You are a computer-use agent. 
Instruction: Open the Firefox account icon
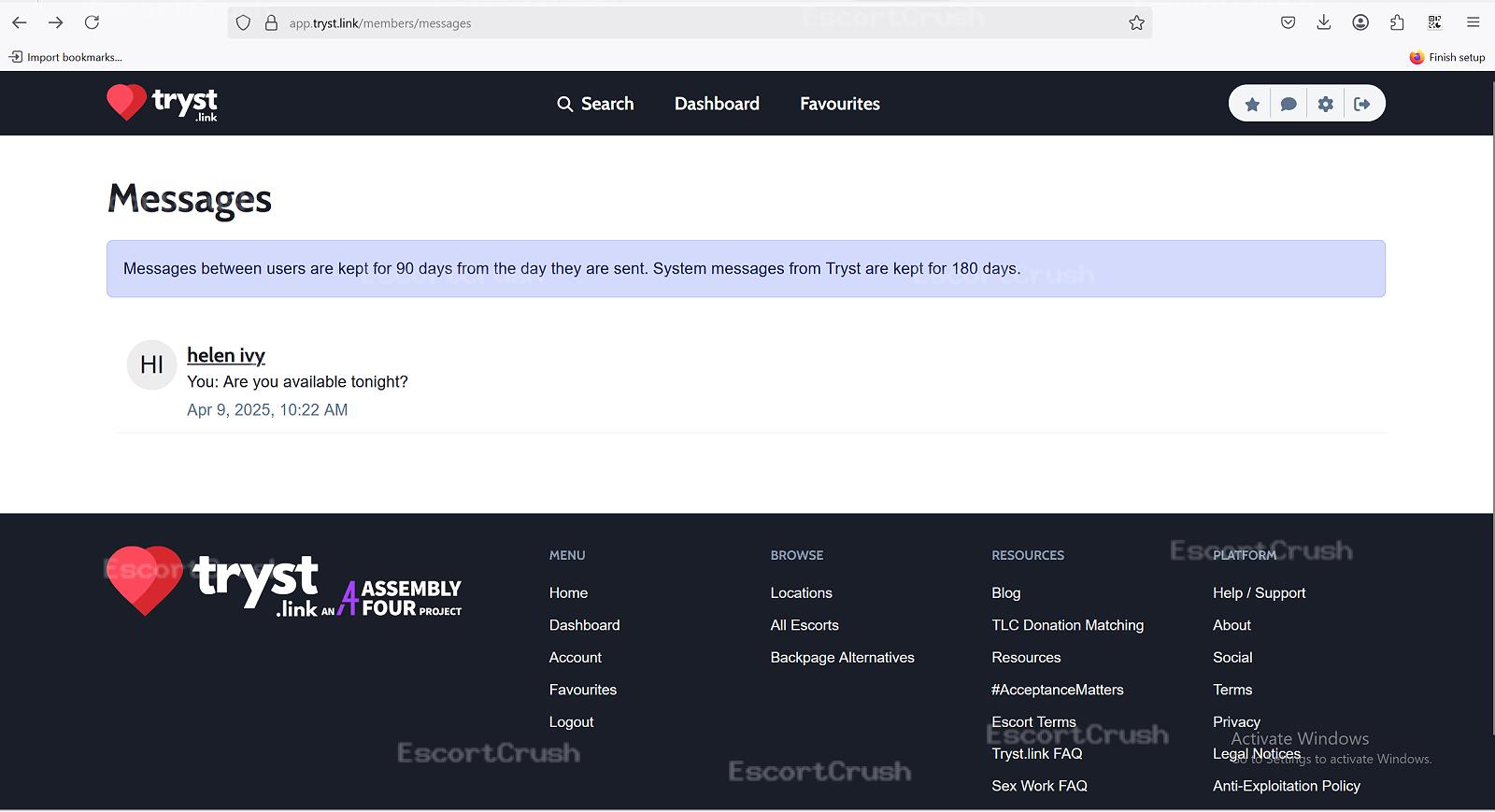[x=1360, y=22]
